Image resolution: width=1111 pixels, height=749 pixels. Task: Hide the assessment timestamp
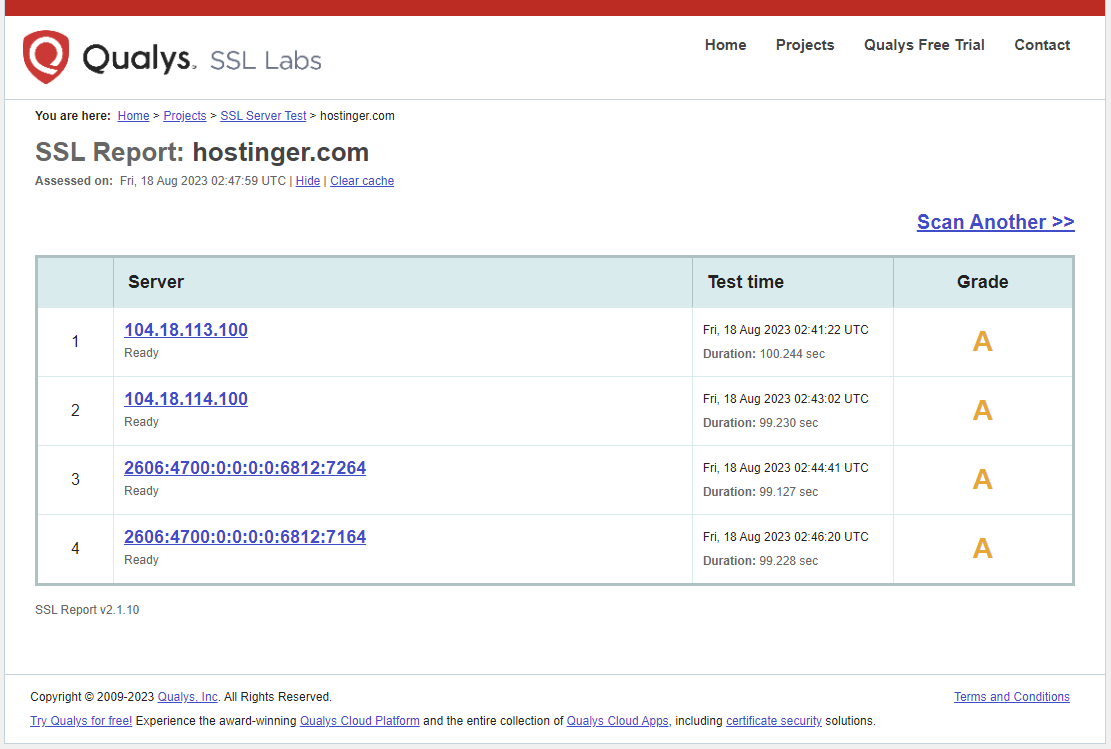[x=307, y=180]
